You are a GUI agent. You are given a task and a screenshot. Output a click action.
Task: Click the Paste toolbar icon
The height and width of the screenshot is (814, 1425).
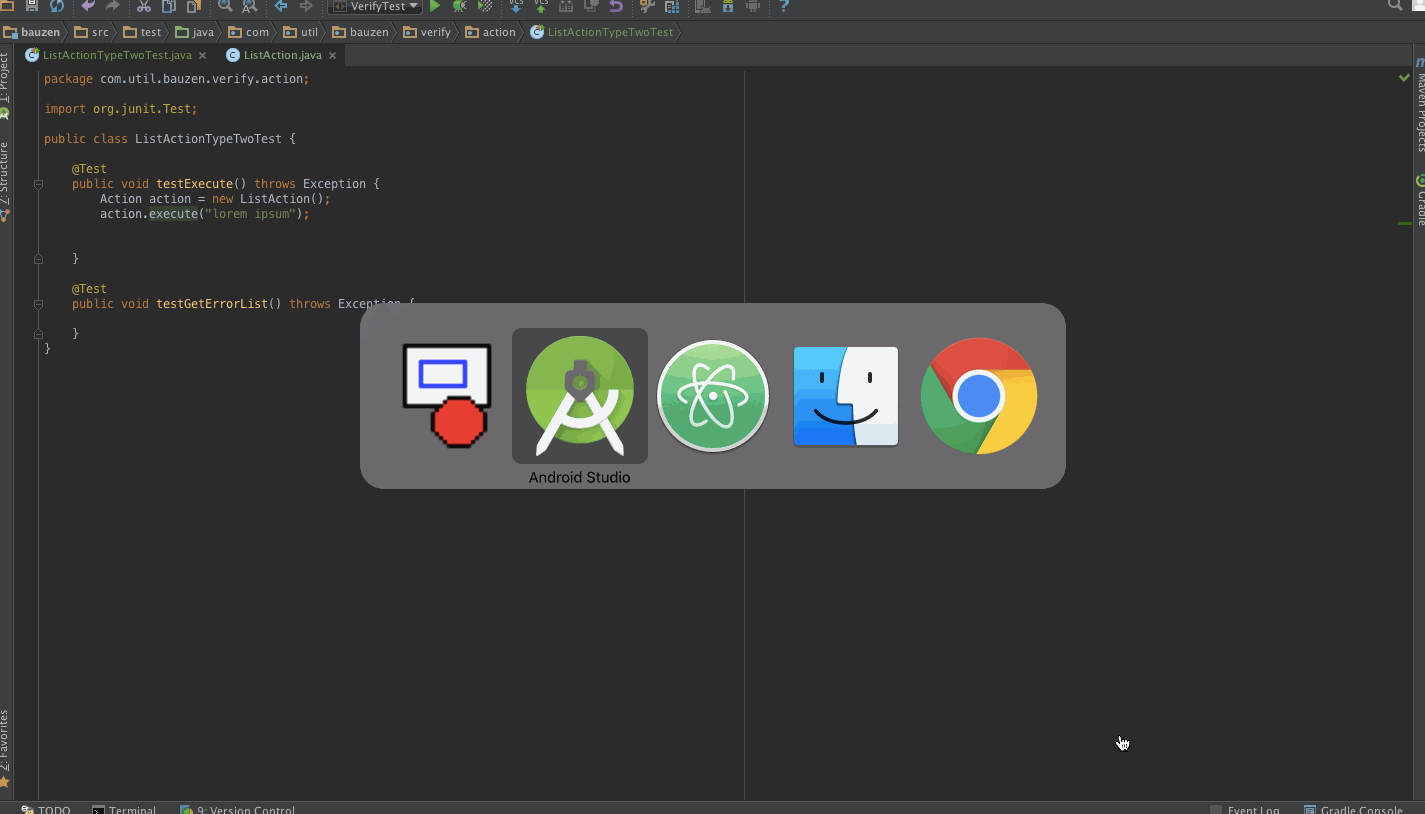(194, 6)
